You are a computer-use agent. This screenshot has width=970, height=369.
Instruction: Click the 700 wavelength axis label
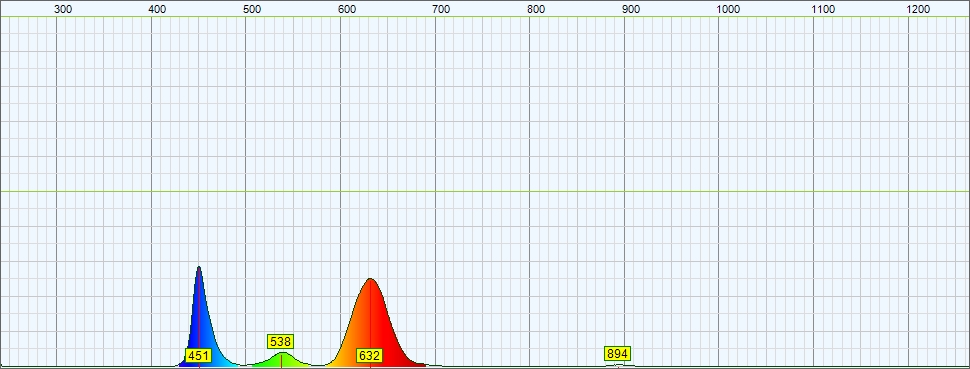(x=441, y=9)
